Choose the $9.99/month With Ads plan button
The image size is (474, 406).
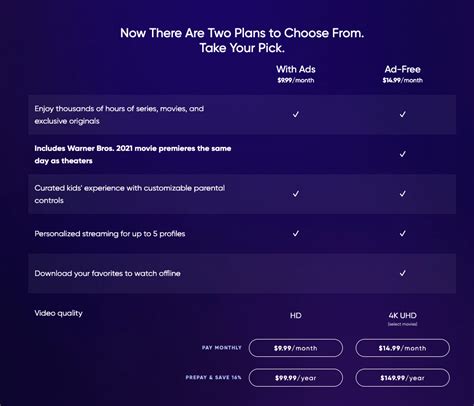[296, 348]
